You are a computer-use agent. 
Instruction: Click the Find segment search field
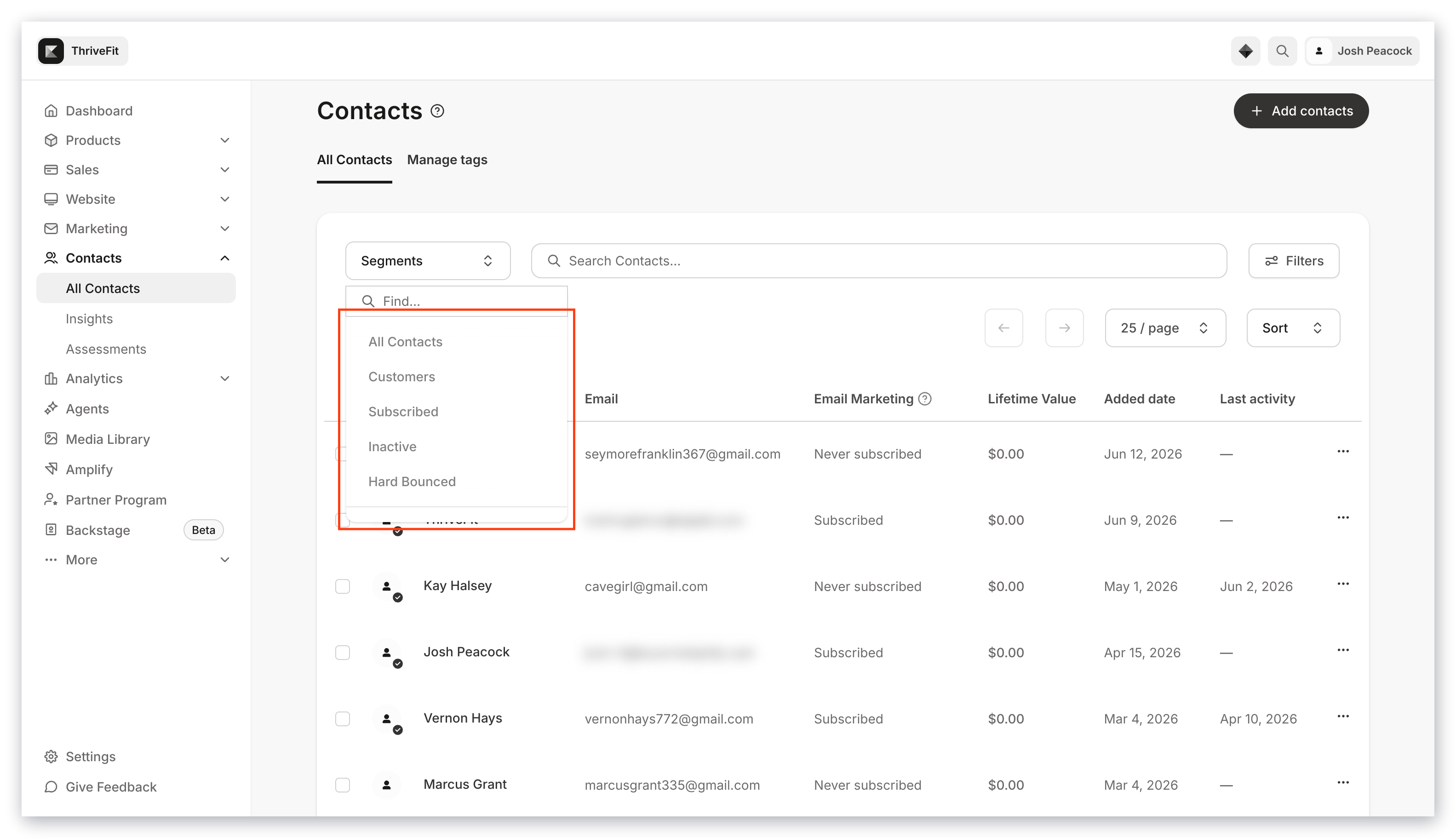point(456,301)
